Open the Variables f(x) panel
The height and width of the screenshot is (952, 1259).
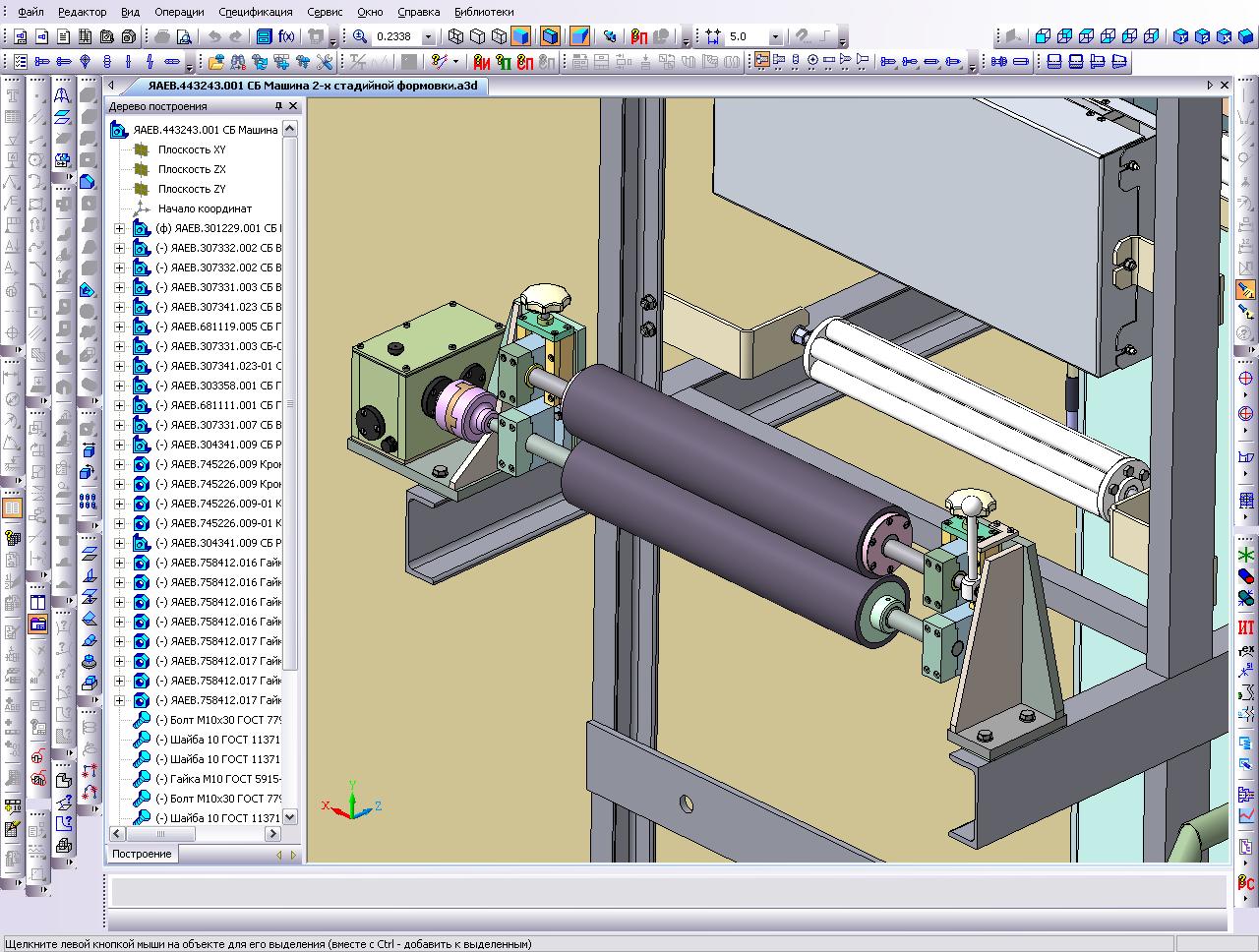pos(286,36)
